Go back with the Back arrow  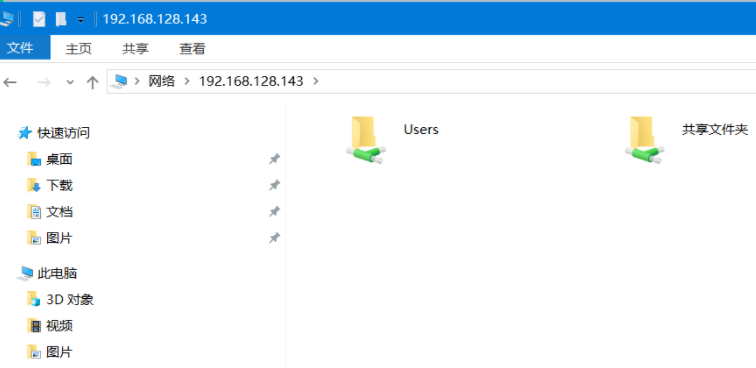click(x=10, y=82)
